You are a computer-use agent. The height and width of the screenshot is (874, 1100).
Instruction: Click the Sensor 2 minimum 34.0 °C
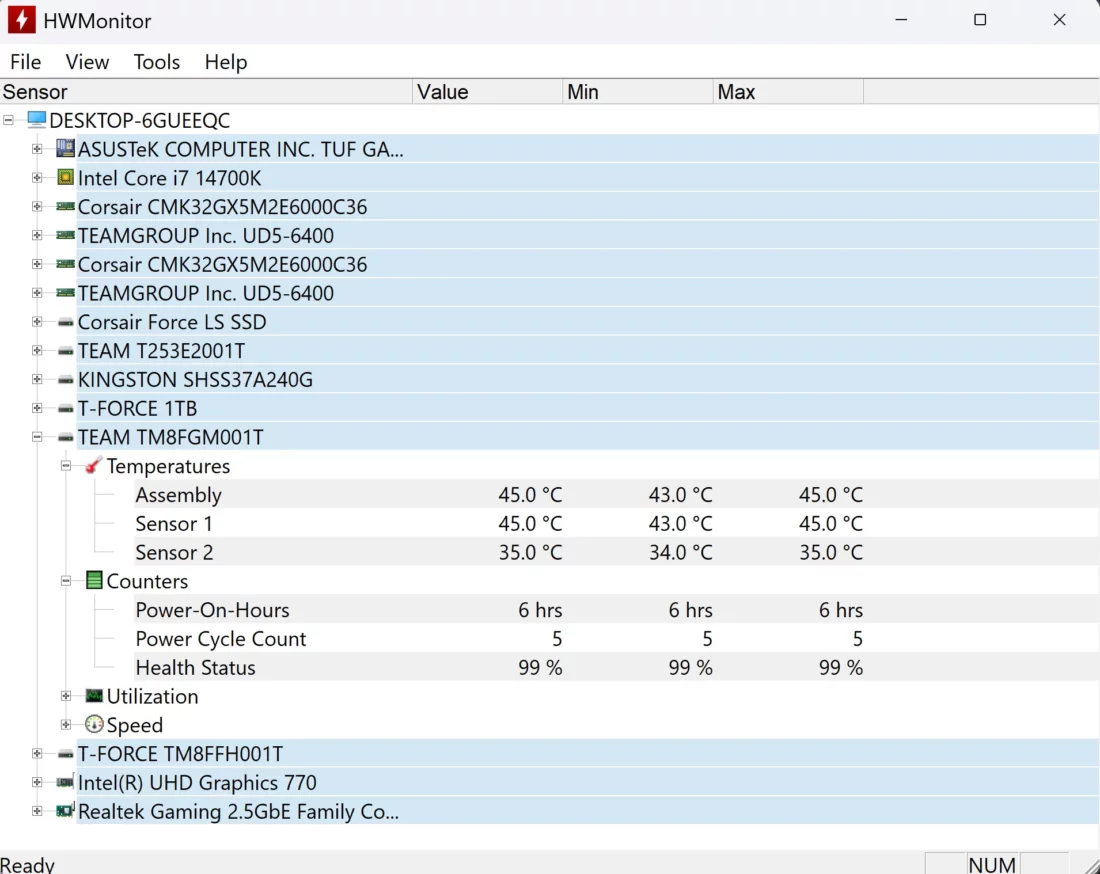pyautogui.click(x=680, y=553)
